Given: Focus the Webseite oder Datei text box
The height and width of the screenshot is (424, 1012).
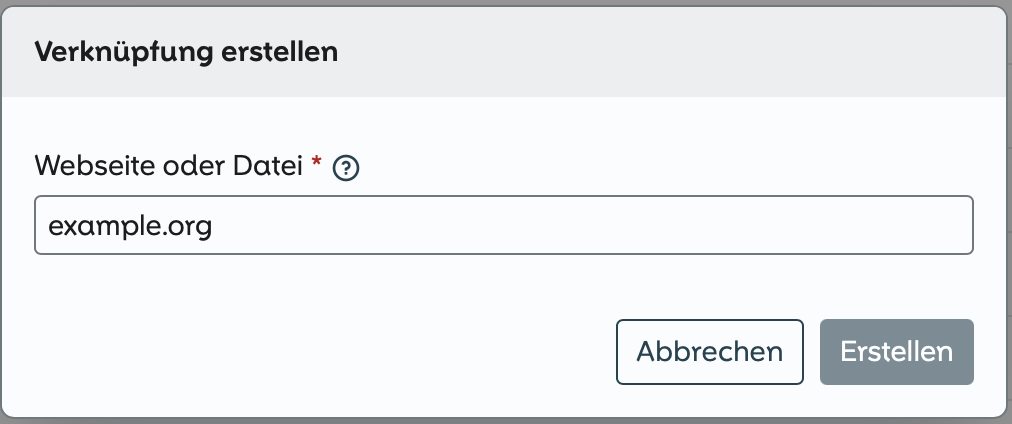Looking at the screenshot, I should [x=503, y=225].
